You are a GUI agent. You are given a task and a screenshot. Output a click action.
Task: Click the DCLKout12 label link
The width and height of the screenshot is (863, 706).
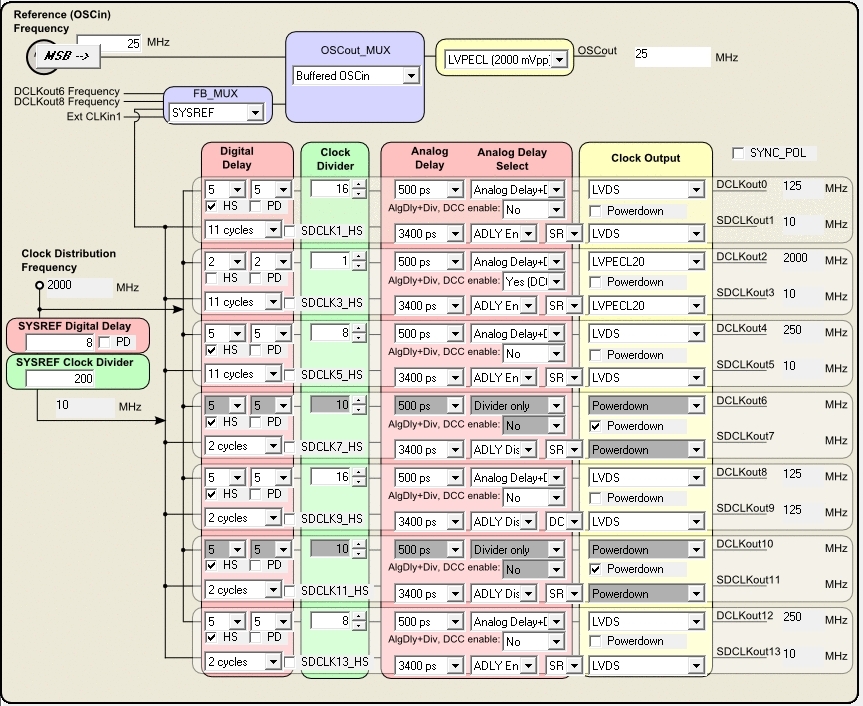tap(744, 616)
